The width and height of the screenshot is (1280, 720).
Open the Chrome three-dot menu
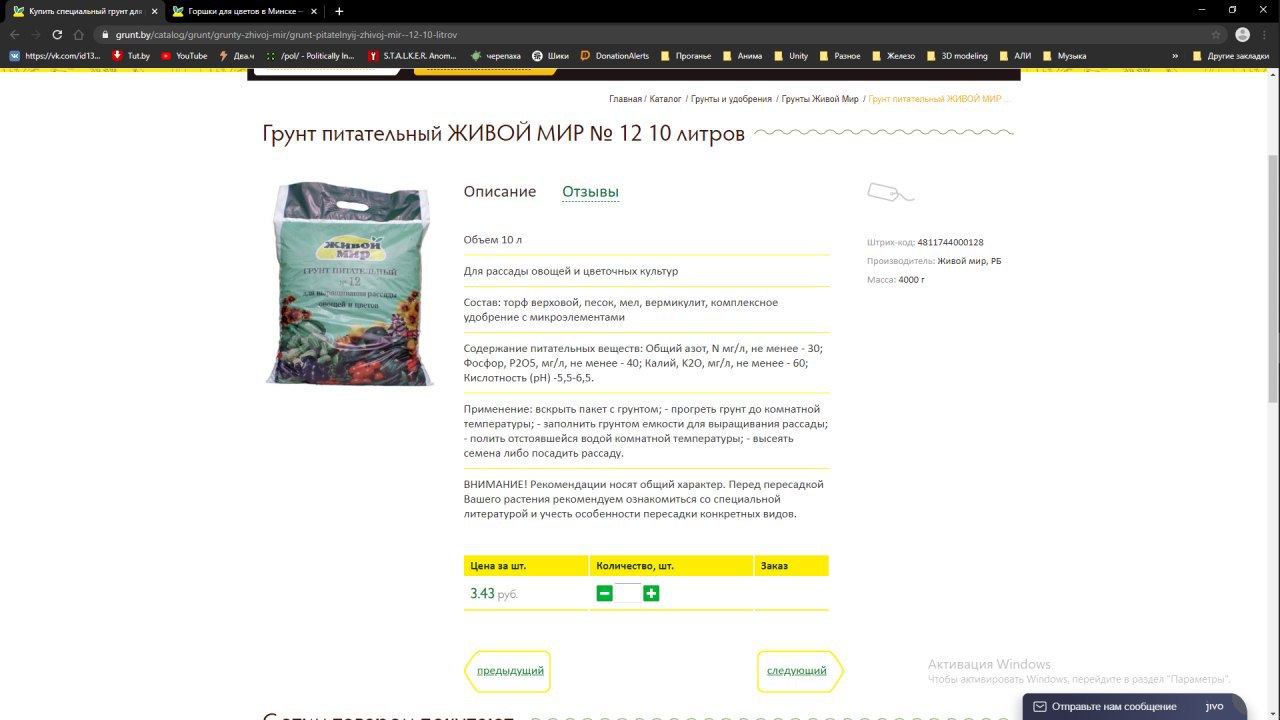click(1266, 34)
